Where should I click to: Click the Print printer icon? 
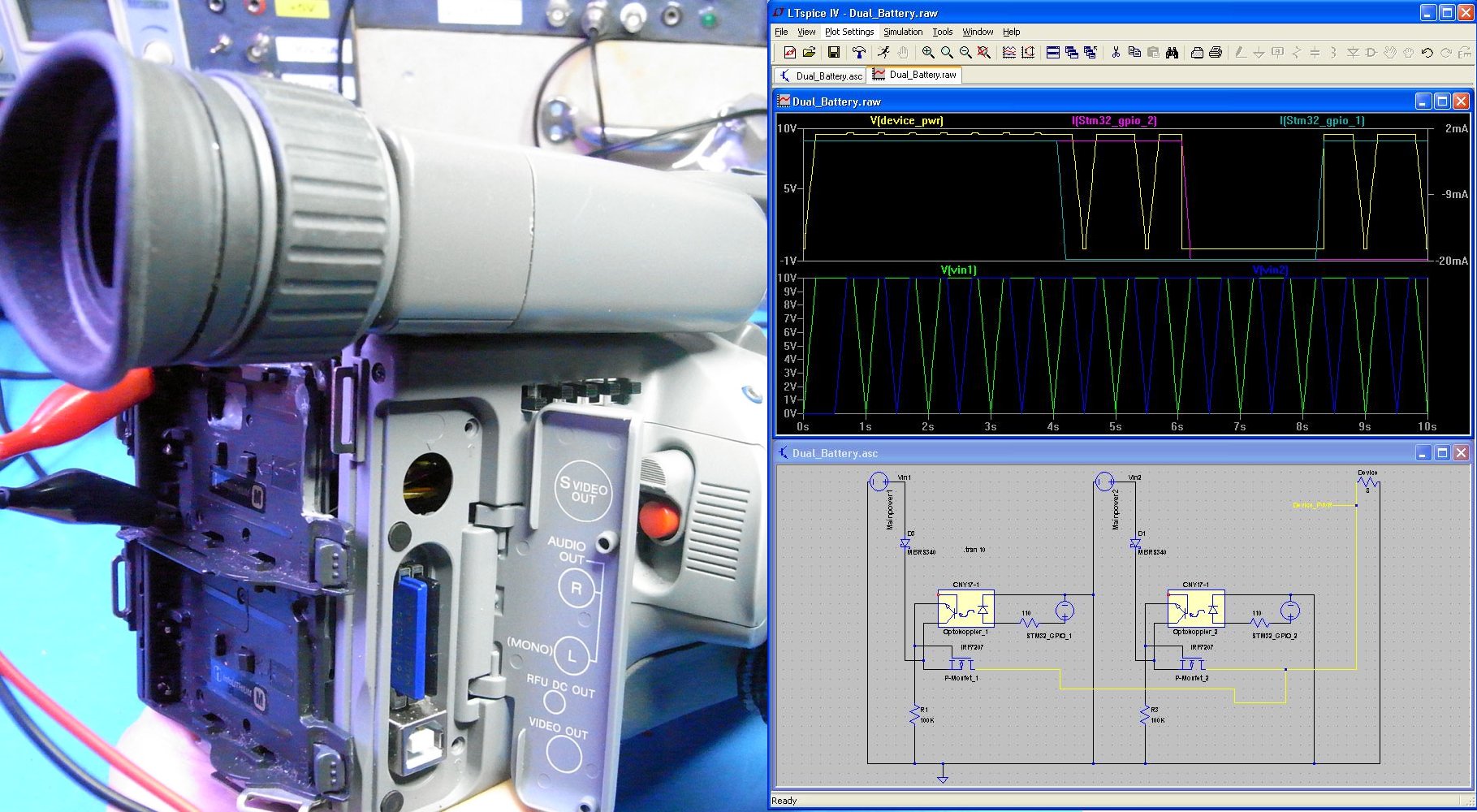tap(1216, 53)
